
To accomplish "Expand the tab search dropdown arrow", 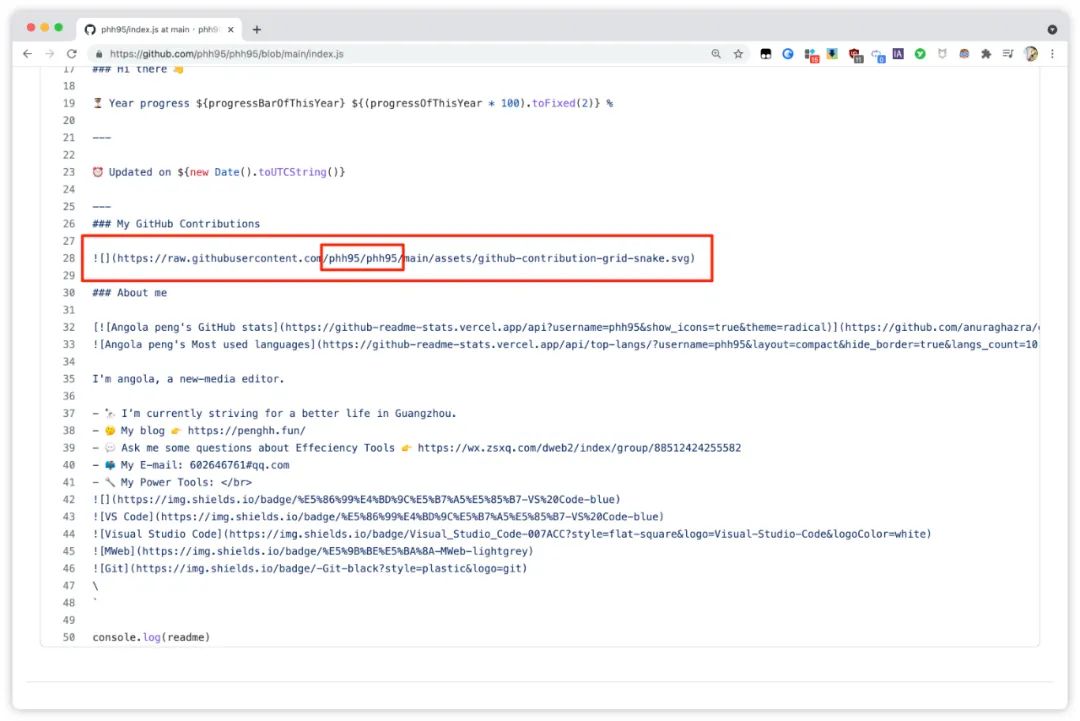I will click(x=1052, y=30).
